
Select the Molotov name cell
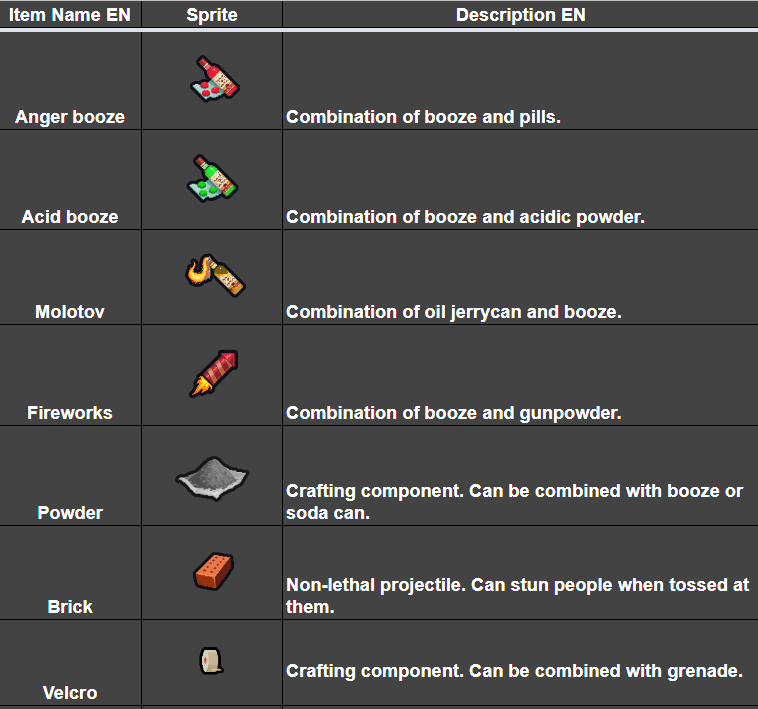coord(70,312)
